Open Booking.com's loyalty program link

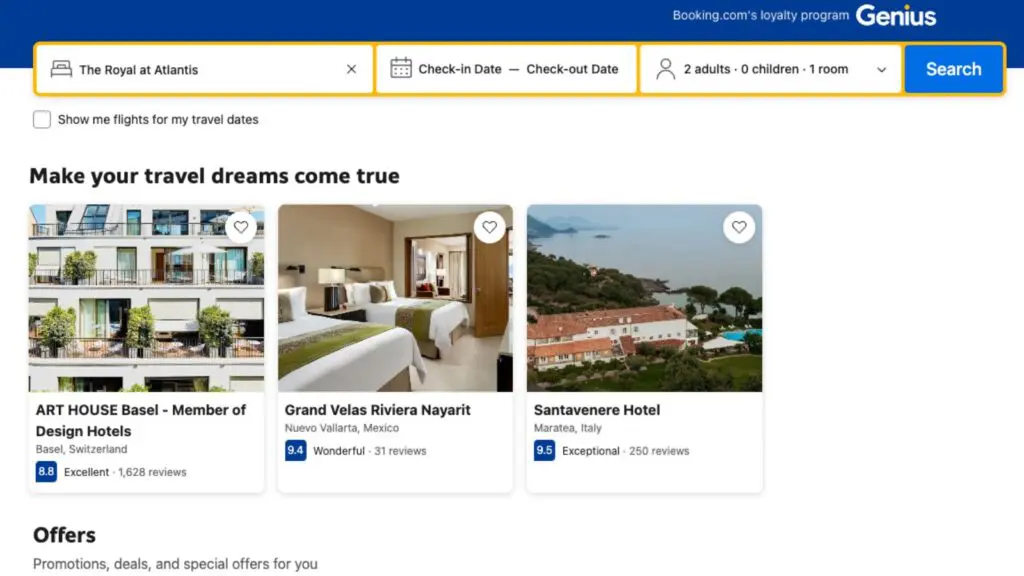[x=762, y=16]
